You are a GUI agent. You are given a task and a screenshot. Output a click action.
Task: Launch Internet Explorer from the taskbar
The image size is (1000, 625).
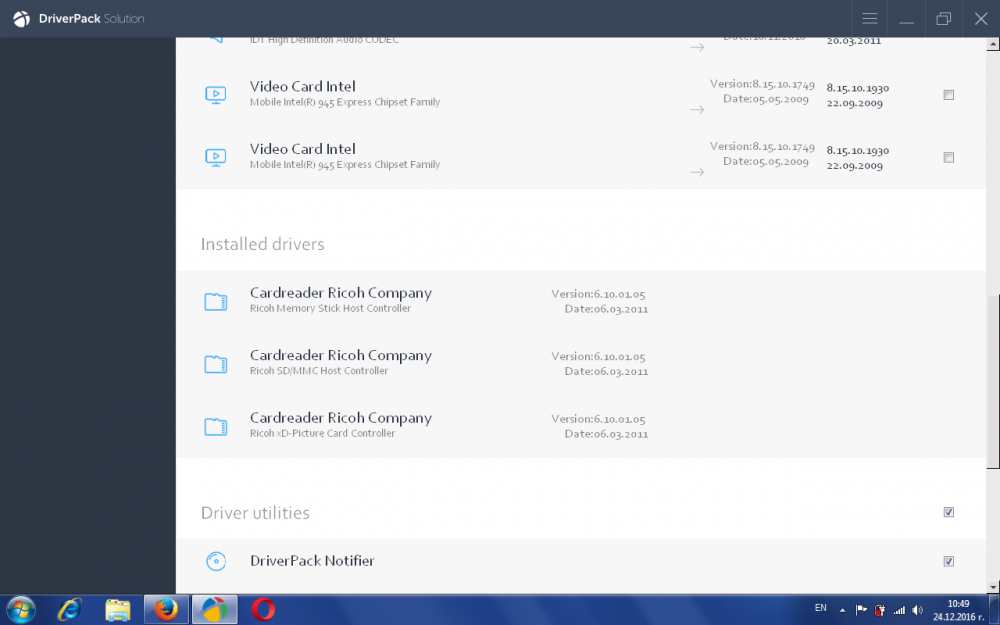tap(69, 610)
